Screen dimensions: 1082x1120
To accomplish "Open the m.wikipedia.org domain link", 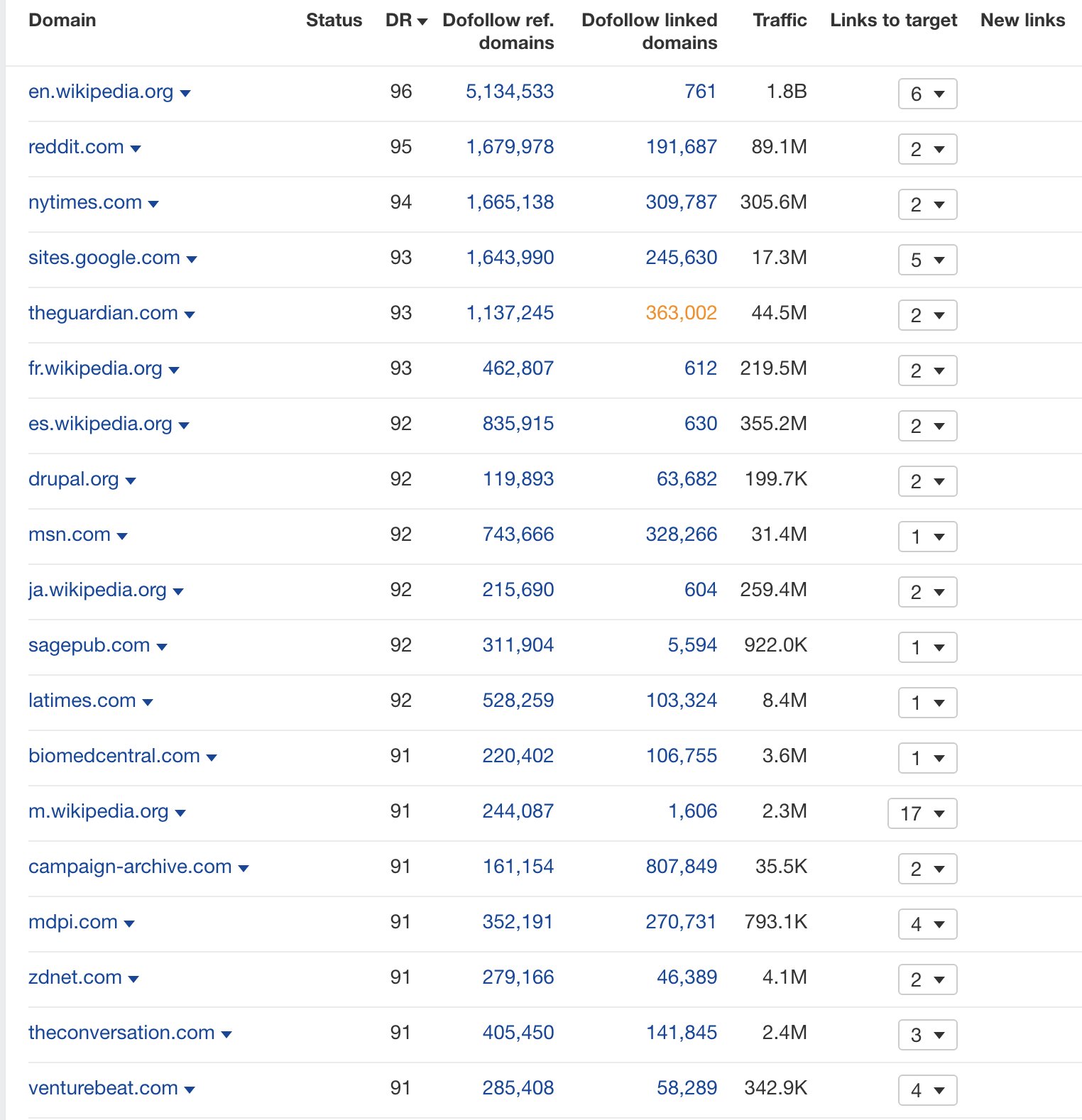I will (x=99, y=811).
